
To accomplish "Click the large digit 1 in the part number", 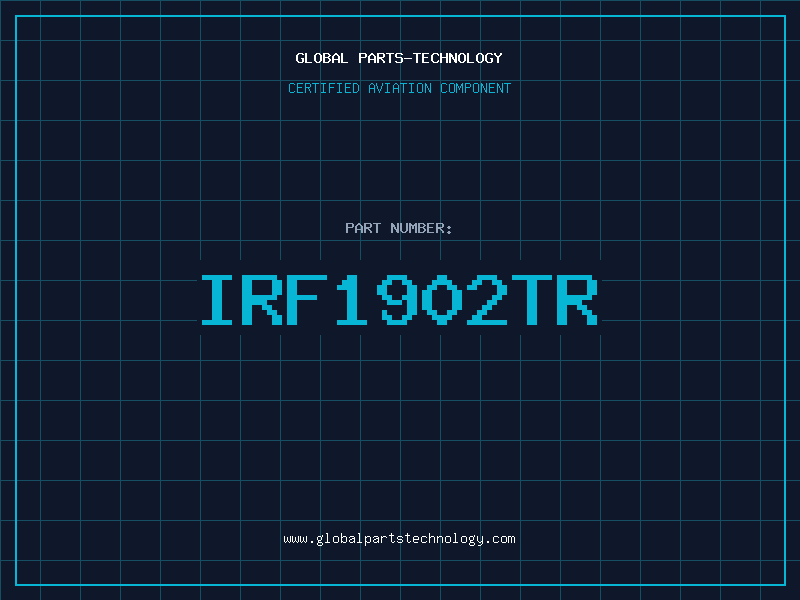I will (x=351, y=300).
